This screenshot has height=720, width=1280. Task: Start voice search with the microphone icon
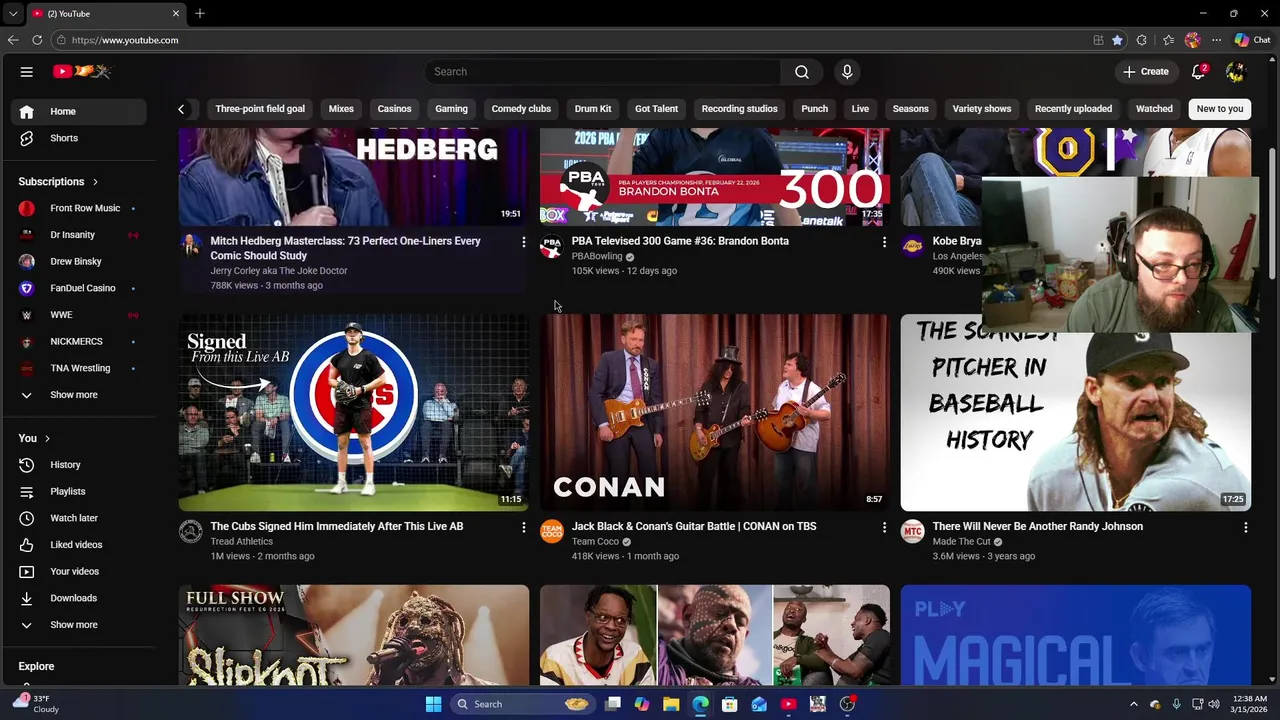tap(847, 72)
